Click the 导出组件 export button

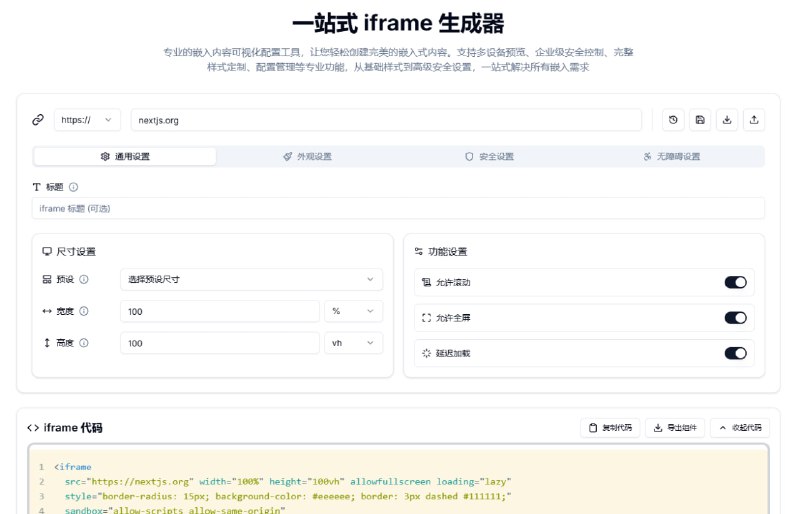pyautogui.click(x=675, y=428)
